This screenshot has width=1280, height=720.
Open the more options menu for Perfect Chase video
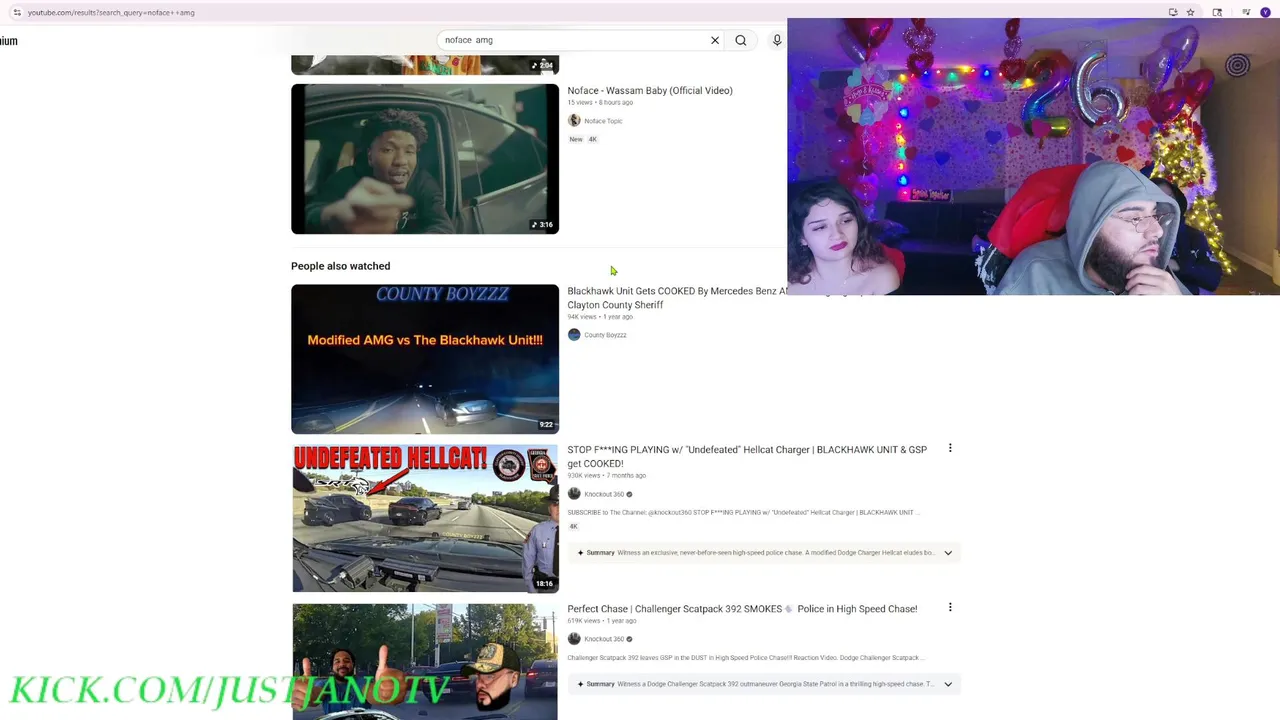950,607
